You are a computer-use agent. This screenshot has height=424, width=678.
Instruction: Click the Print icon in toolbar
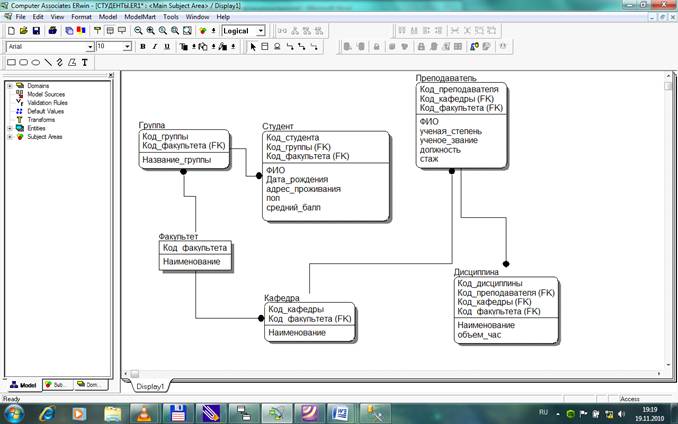(x=53, y=31)
